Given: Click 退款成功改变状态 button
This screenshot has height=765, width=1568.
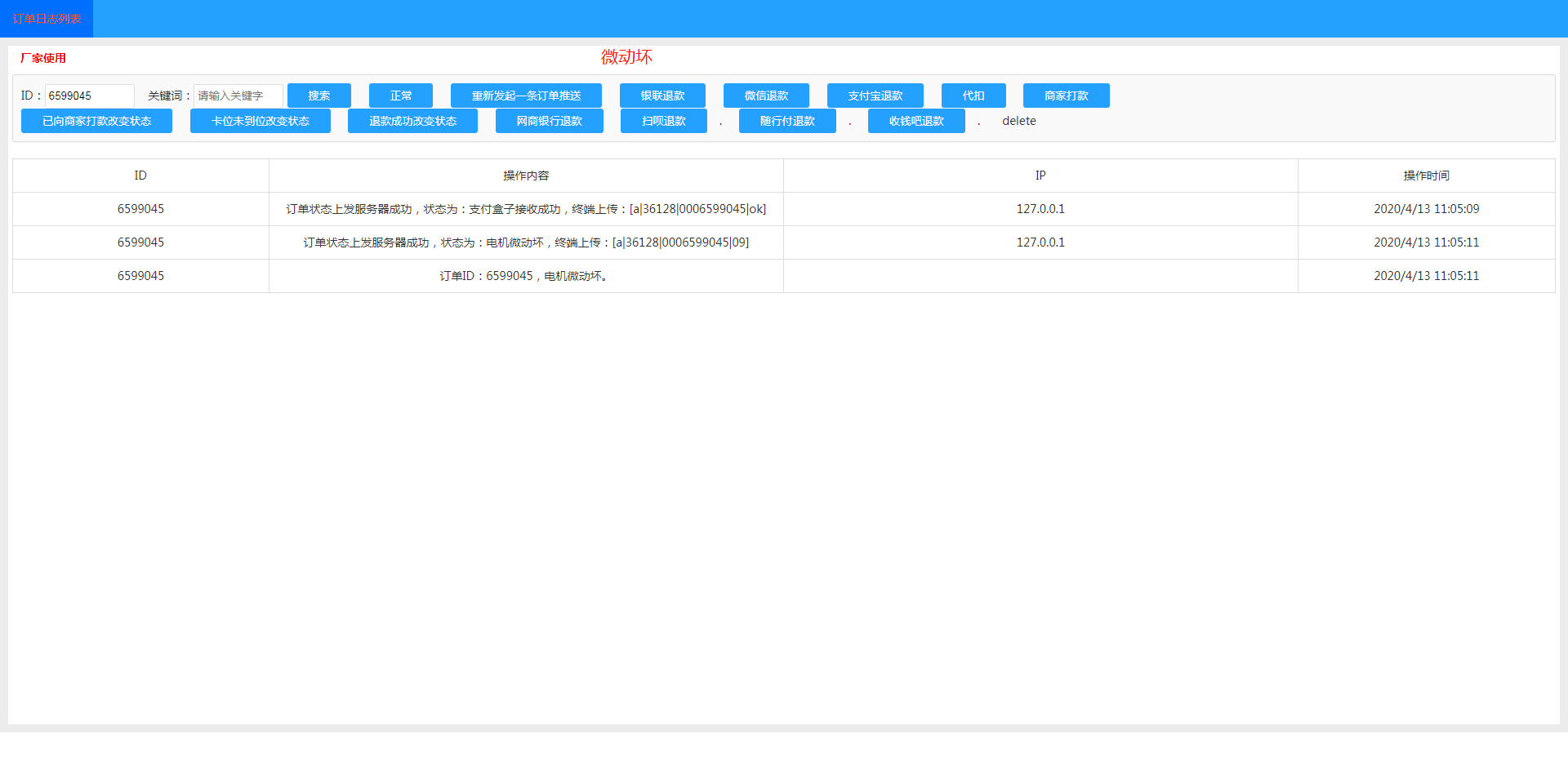Looking at the screenshot, I should pos(412,121).
